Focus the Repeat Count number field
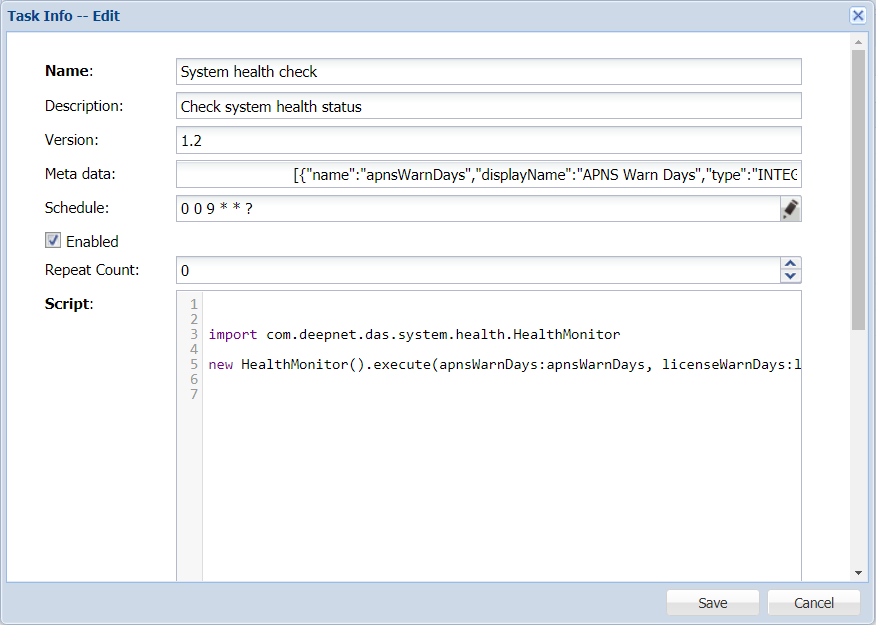This screenshot has width=876, height=625. (476, 270)
